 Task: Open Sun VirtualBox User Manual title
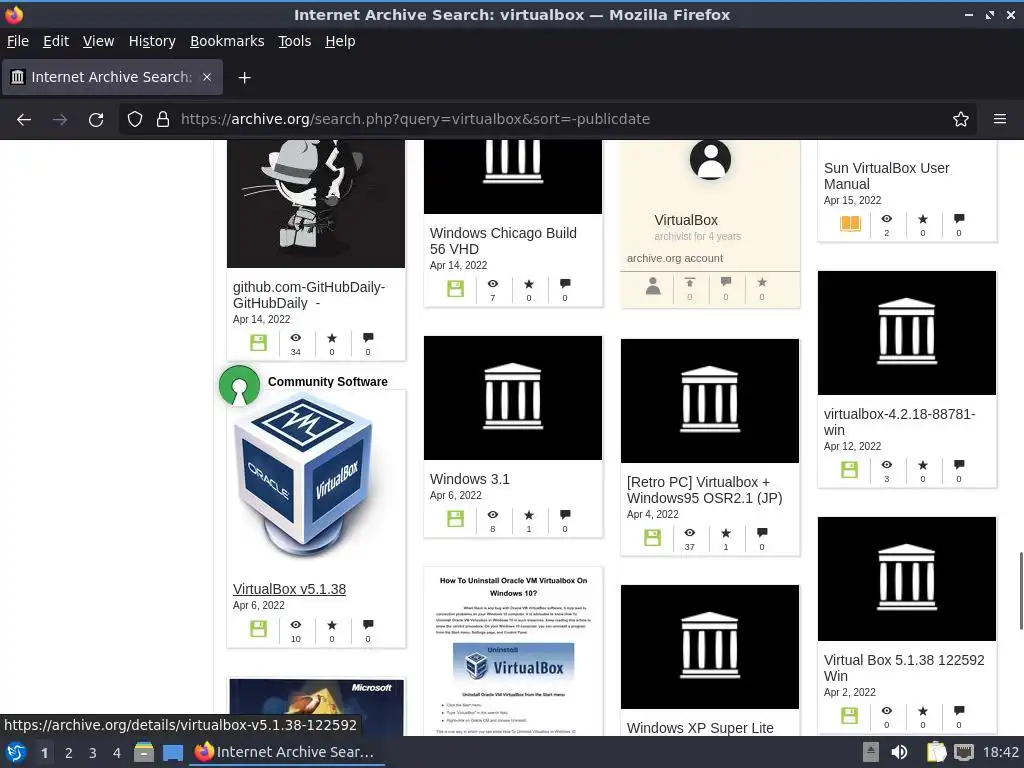tap(886, 176)
